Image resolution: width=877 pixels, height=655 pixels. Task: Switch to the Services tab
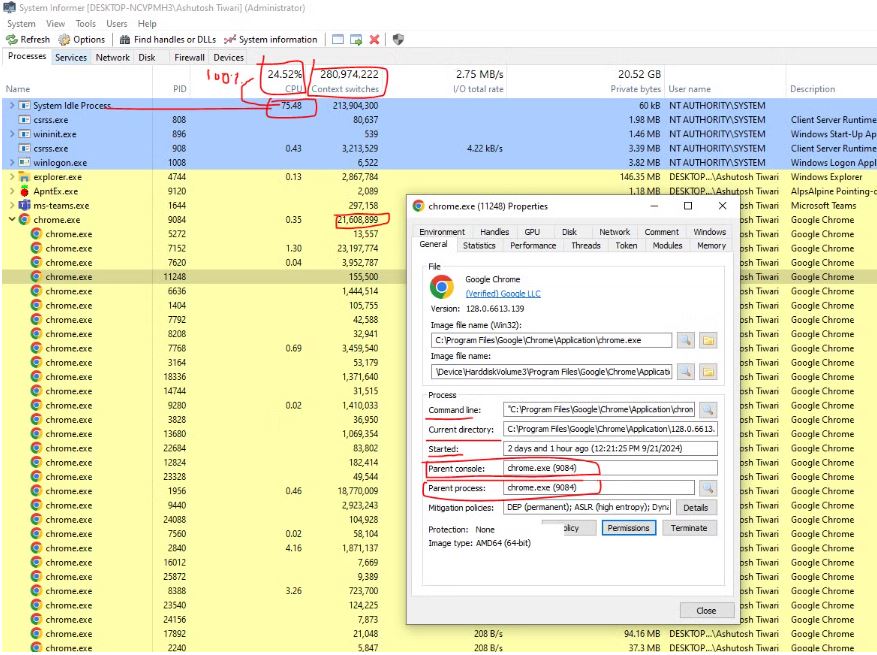pos(71,58)
